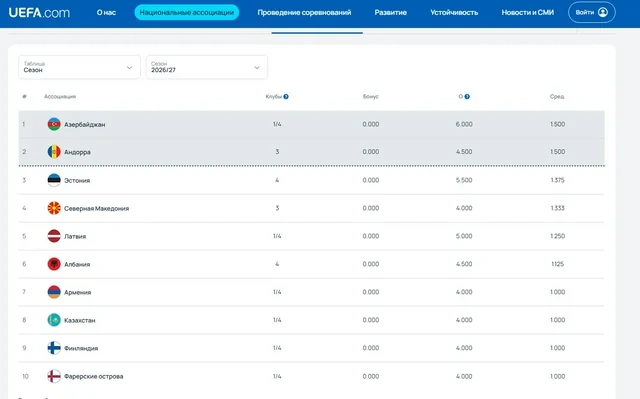Viewport: 640px width, 399px height.
Task: Open Новости и СМИ menu
Action: point(527,13)
